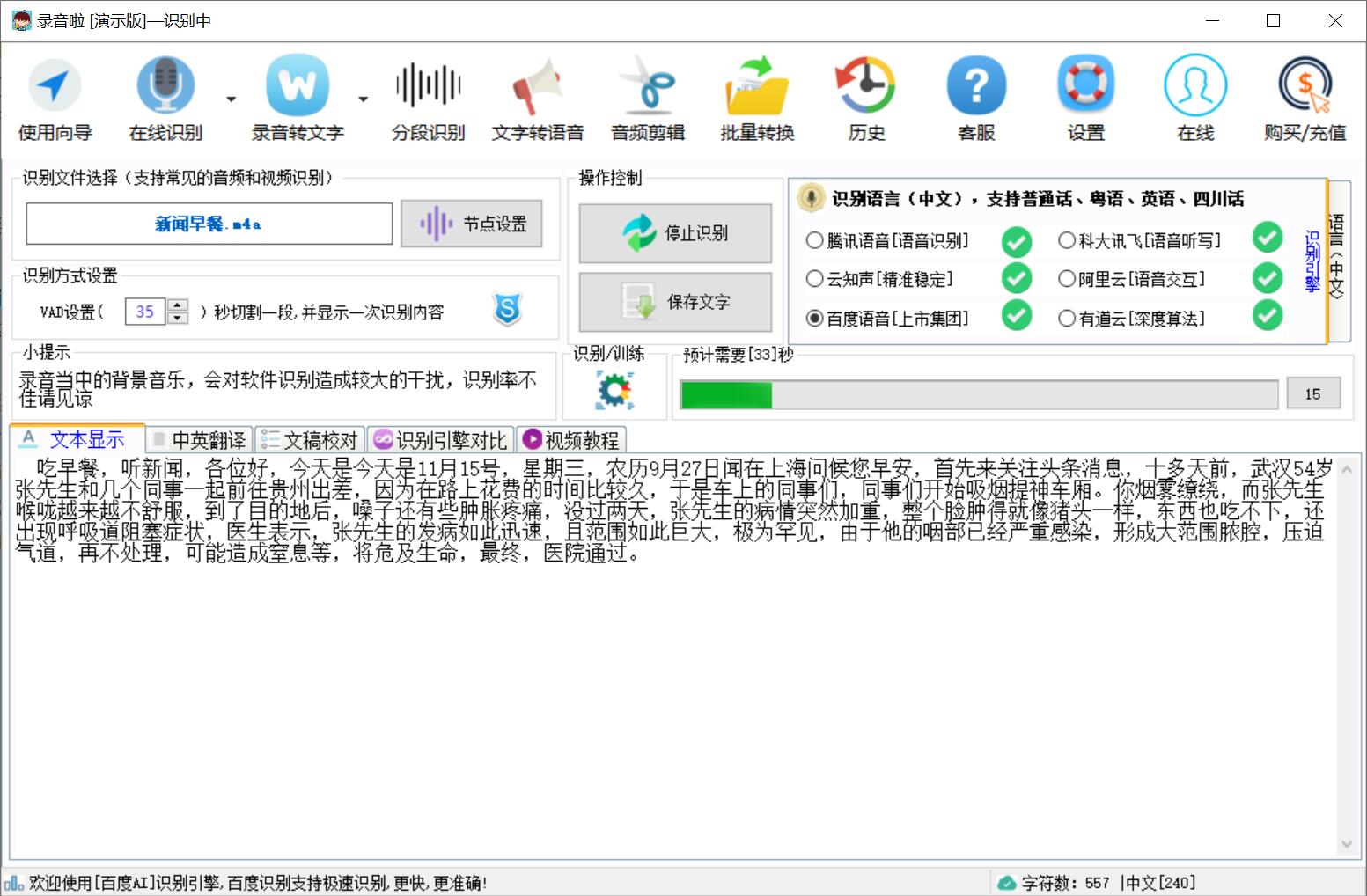Click the 停止识别 button
The image size is (1367, 896).
(675, 233)
